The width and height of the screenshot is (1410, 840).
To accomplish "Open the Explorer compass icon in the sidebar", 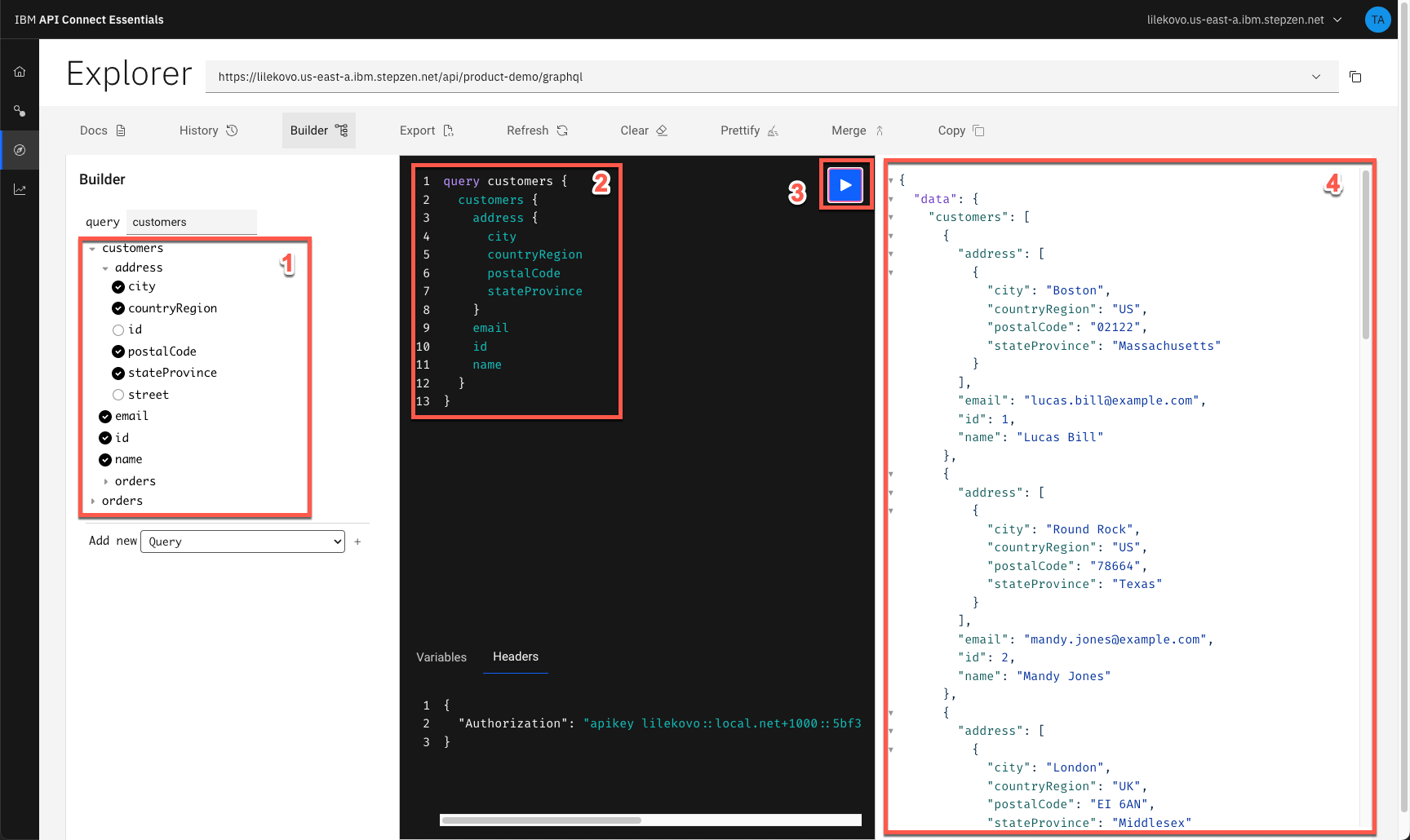I will click(20, 149).
